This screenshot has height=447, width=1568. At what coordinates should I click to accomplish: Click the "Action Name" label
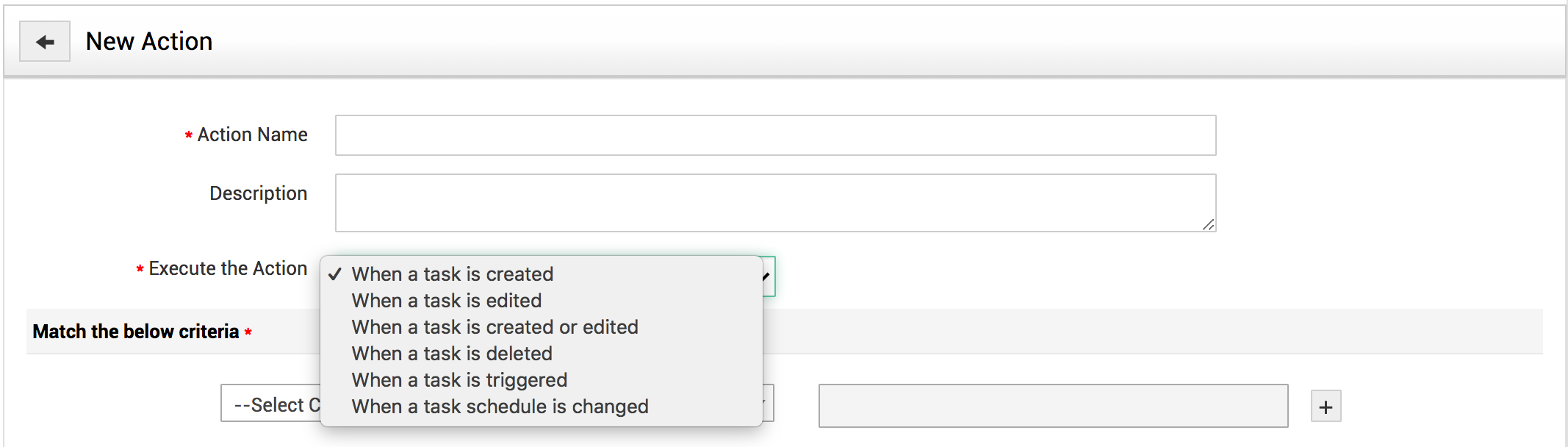click(x=252, y=135)
